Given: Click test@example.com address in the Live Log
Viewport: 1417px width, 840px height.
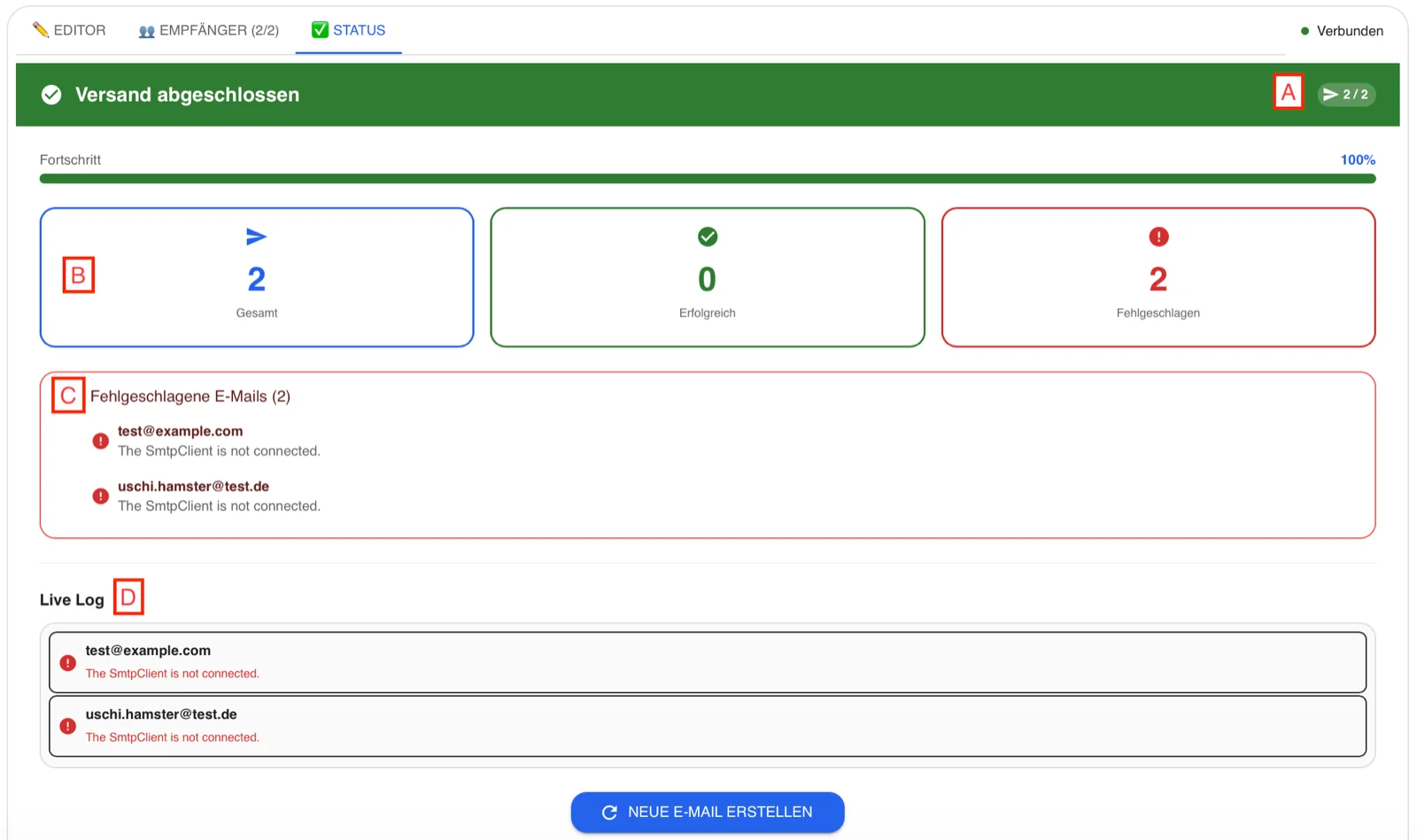Looking at the screenshot, I should (148, 651).
